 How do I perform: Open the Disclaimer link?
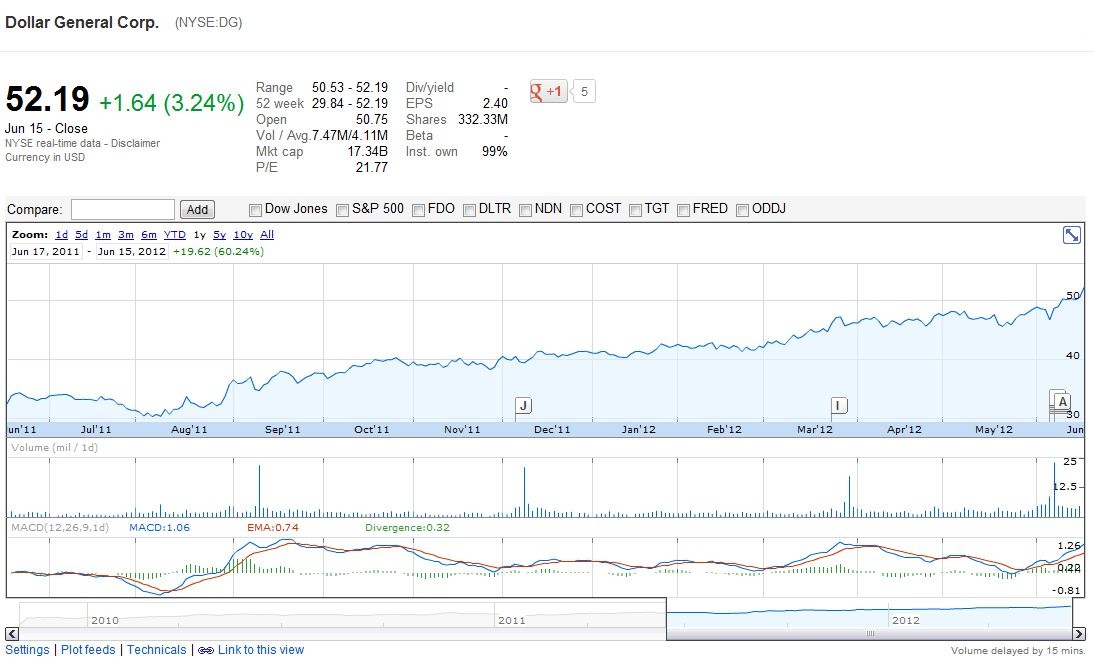click(x=135, y=143)
